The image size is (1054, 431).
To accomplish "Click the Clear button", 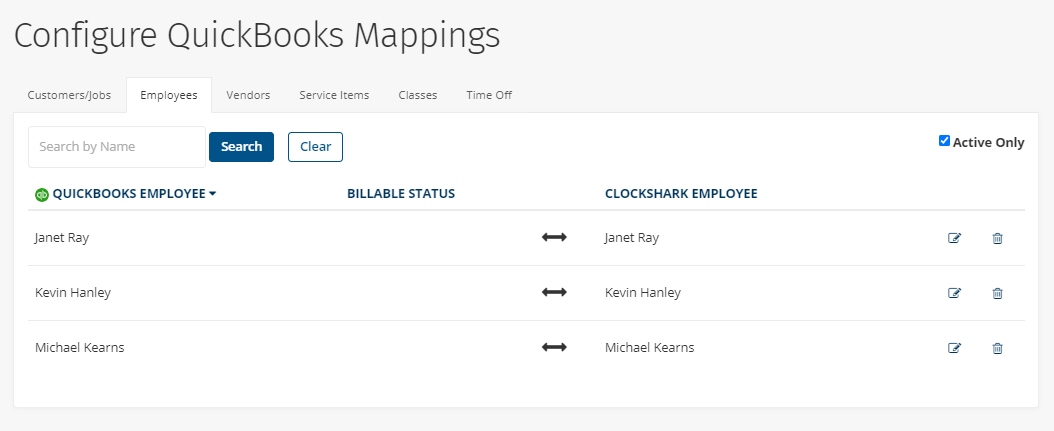I will [x=315, y=147].
